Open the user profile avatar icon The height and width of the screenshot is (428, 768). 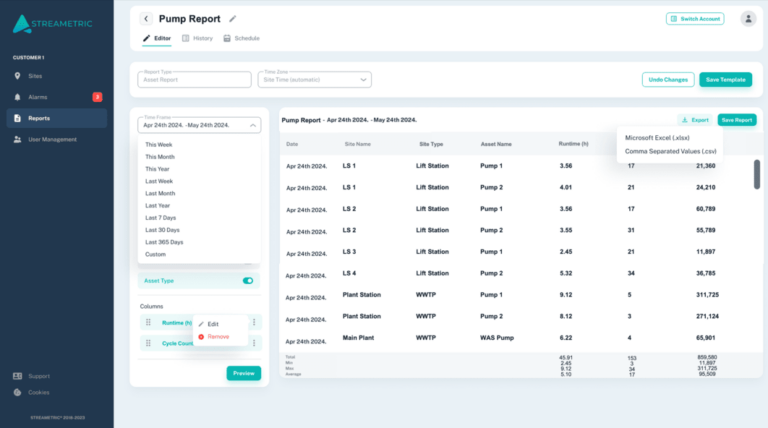tap(748, 19)
